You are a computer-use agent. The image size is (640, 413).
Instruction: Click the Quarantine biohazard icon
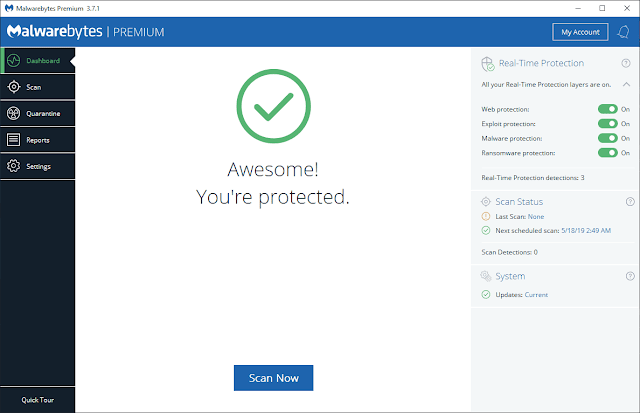coord(13,113)
